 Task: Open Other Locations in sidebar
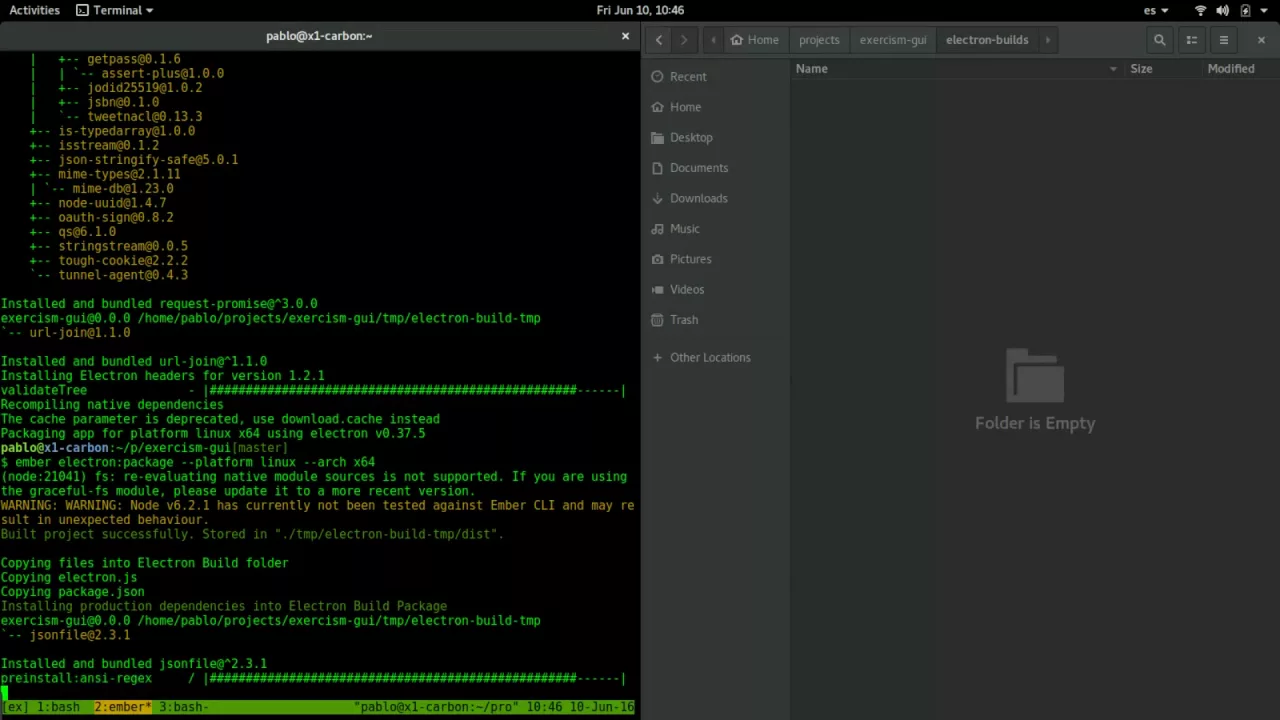click(716, 357)
